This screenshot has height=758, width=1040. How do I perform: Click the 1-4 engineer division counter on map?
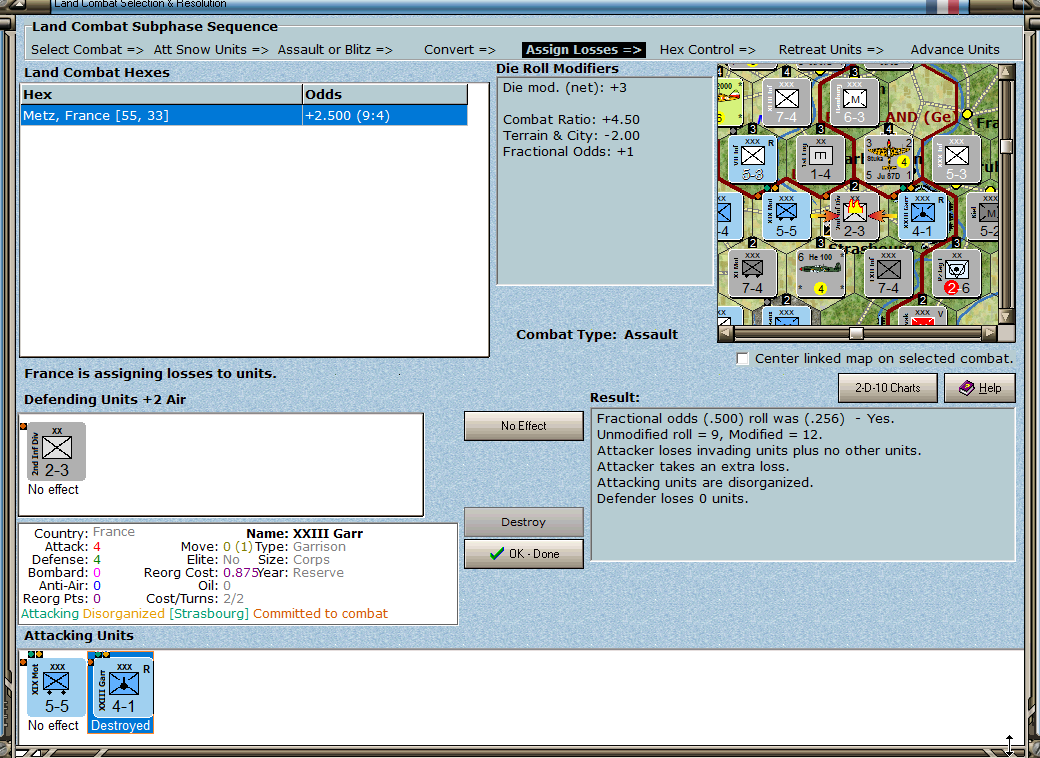pos(820,159)
